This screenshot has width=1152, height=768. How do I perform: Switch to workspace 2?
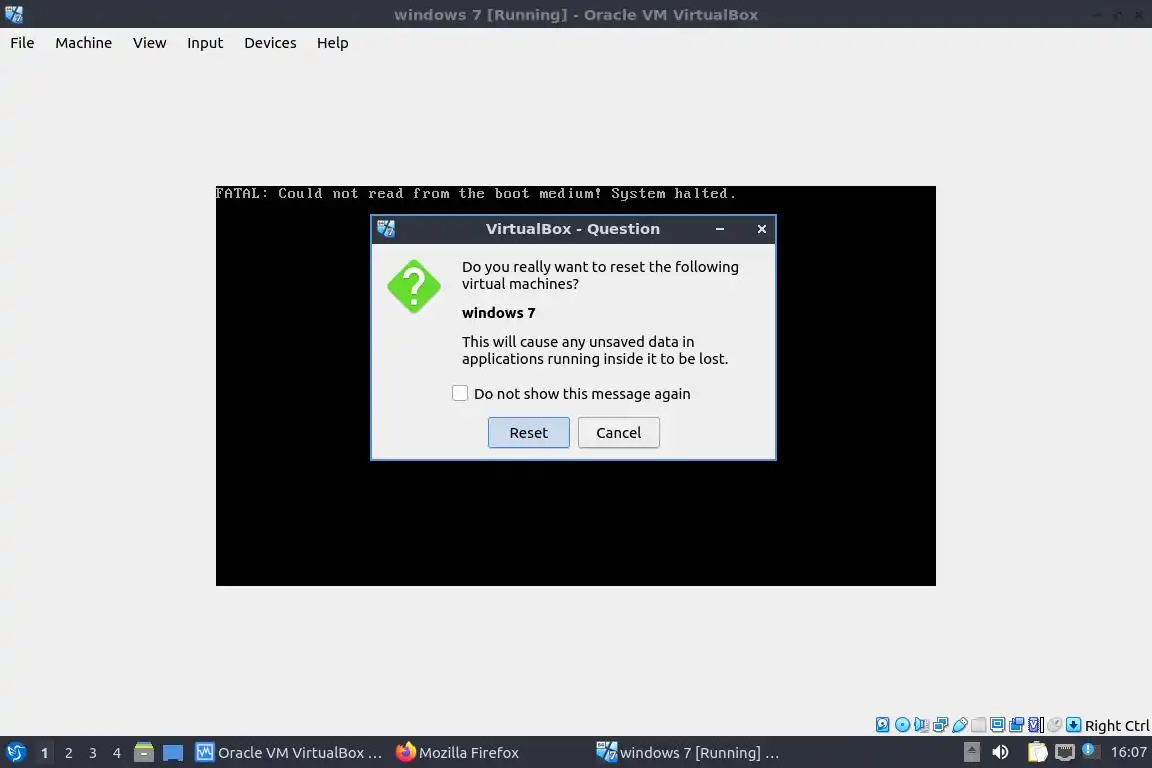point(68,753)
